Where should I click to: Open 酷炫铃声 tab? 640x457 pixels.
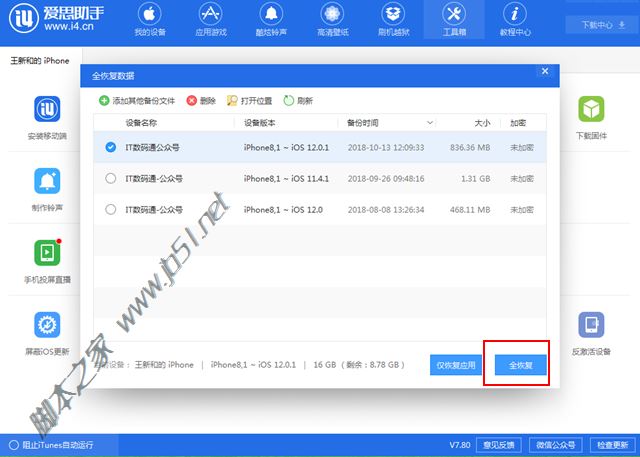pyautogui.click(x=271, y=20)
